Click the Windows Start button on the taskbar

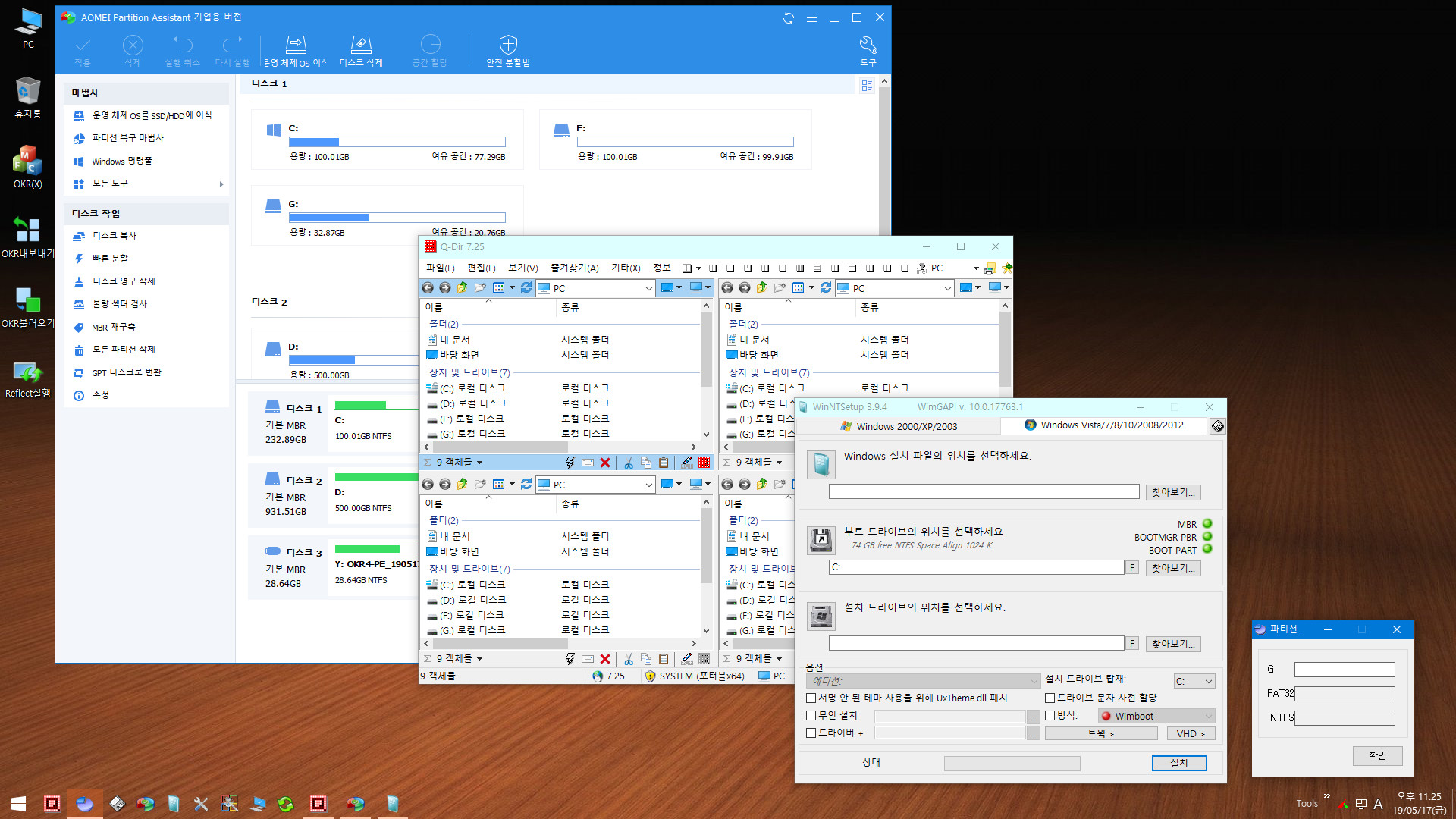(x=18, y=804)
